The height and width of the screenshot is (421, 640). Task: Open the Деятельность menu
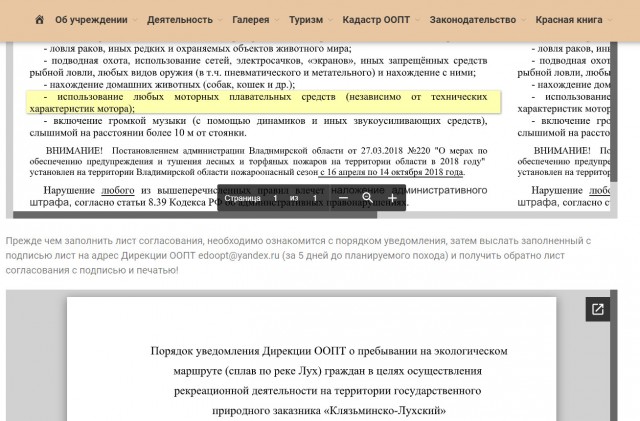tap(180, 20)
